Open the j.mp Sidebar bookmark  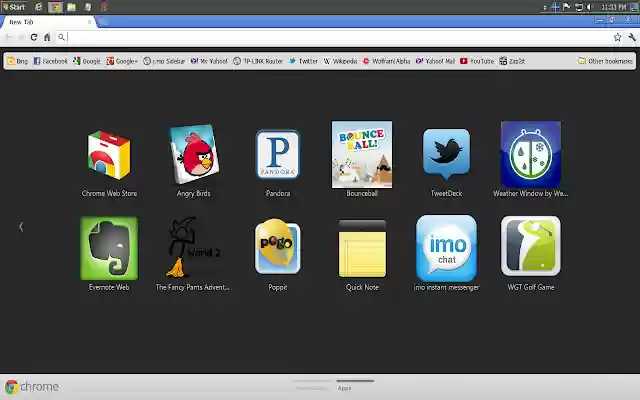point(164,61)
